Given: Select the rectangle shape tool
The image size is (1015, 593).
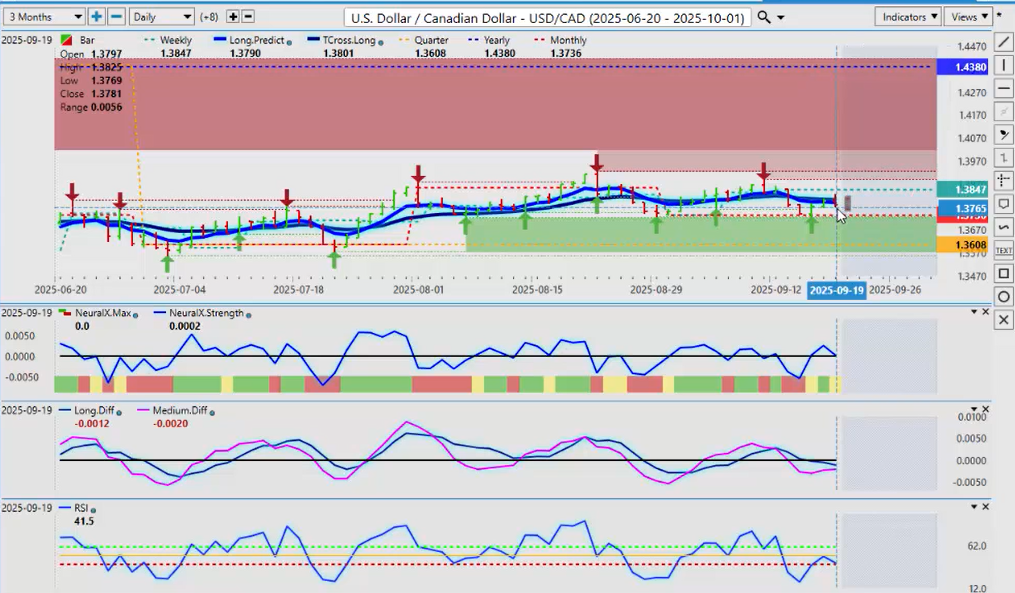Looking at the screenshot, I should pos(1003,273).
